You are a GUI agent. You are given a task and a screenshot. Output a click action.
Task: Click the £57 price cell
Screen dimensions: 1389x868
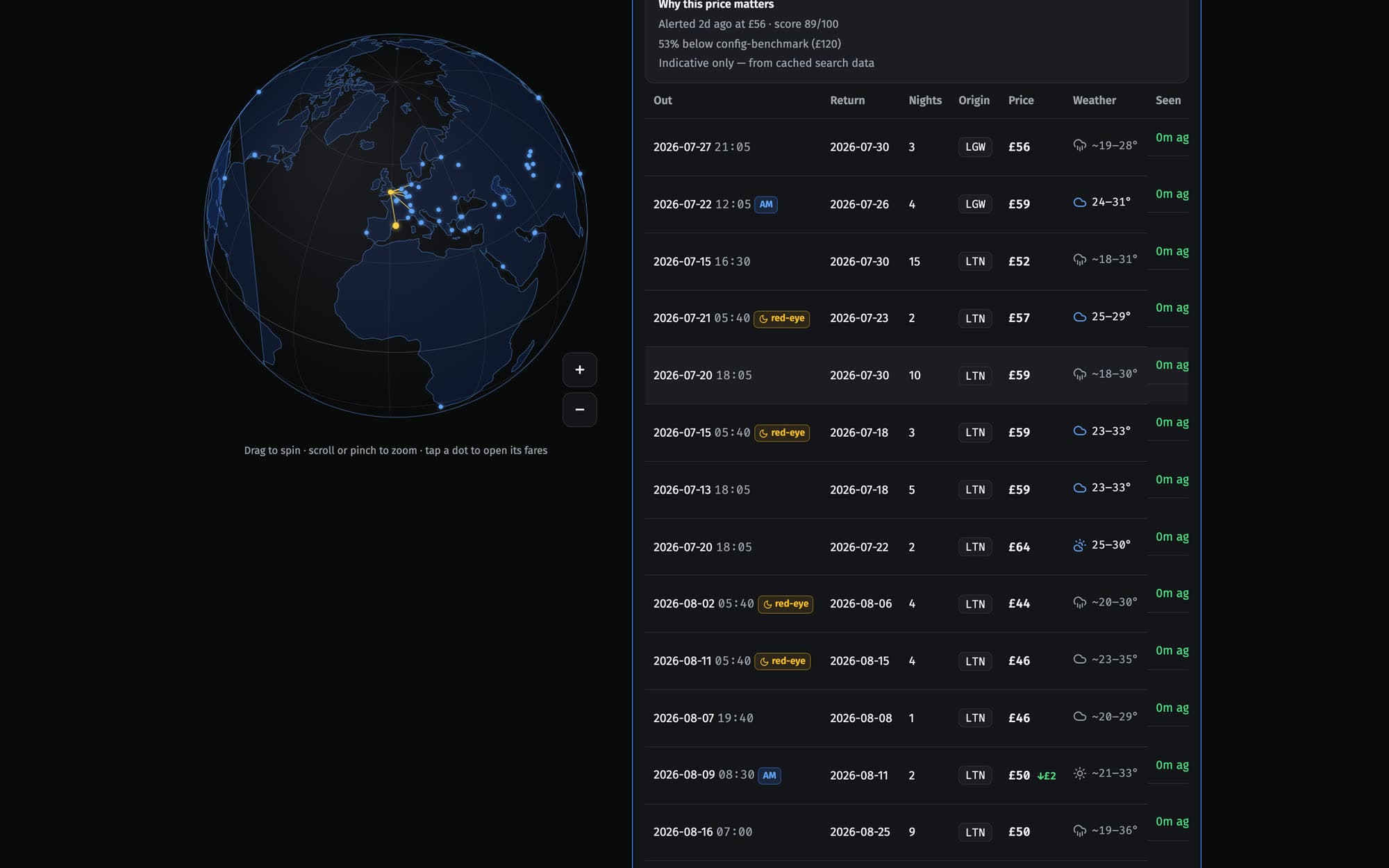click(1019, 318)
